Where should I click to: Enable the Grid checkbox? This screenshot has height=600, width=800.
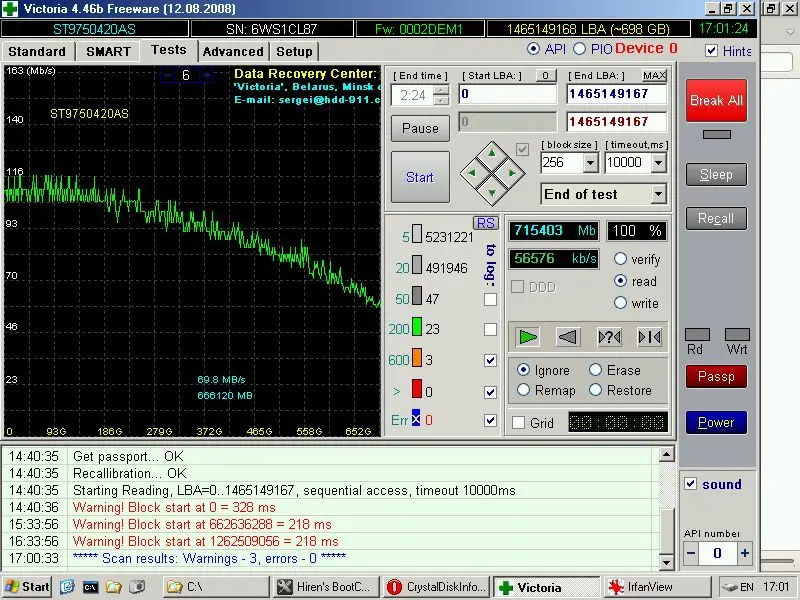pos(518,423)
